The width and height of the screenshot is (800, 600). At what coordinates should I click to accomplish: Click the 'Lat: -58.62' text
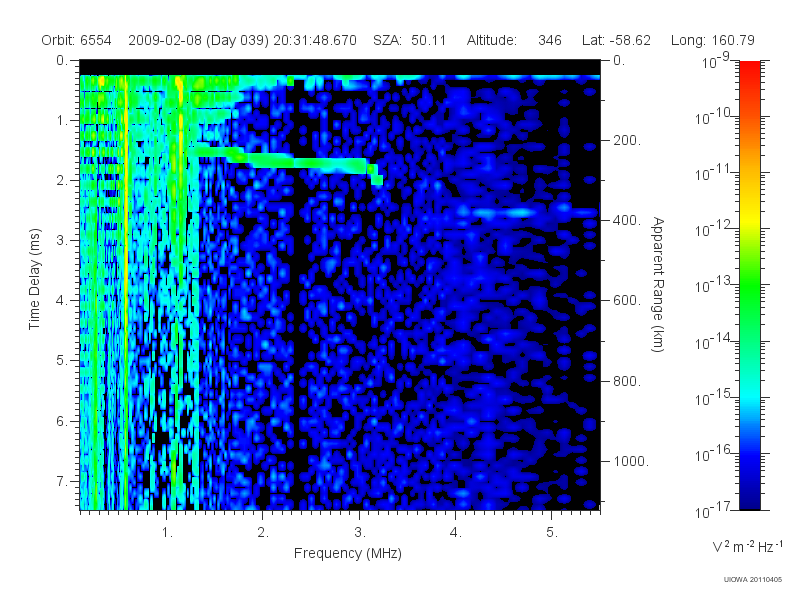616,40
